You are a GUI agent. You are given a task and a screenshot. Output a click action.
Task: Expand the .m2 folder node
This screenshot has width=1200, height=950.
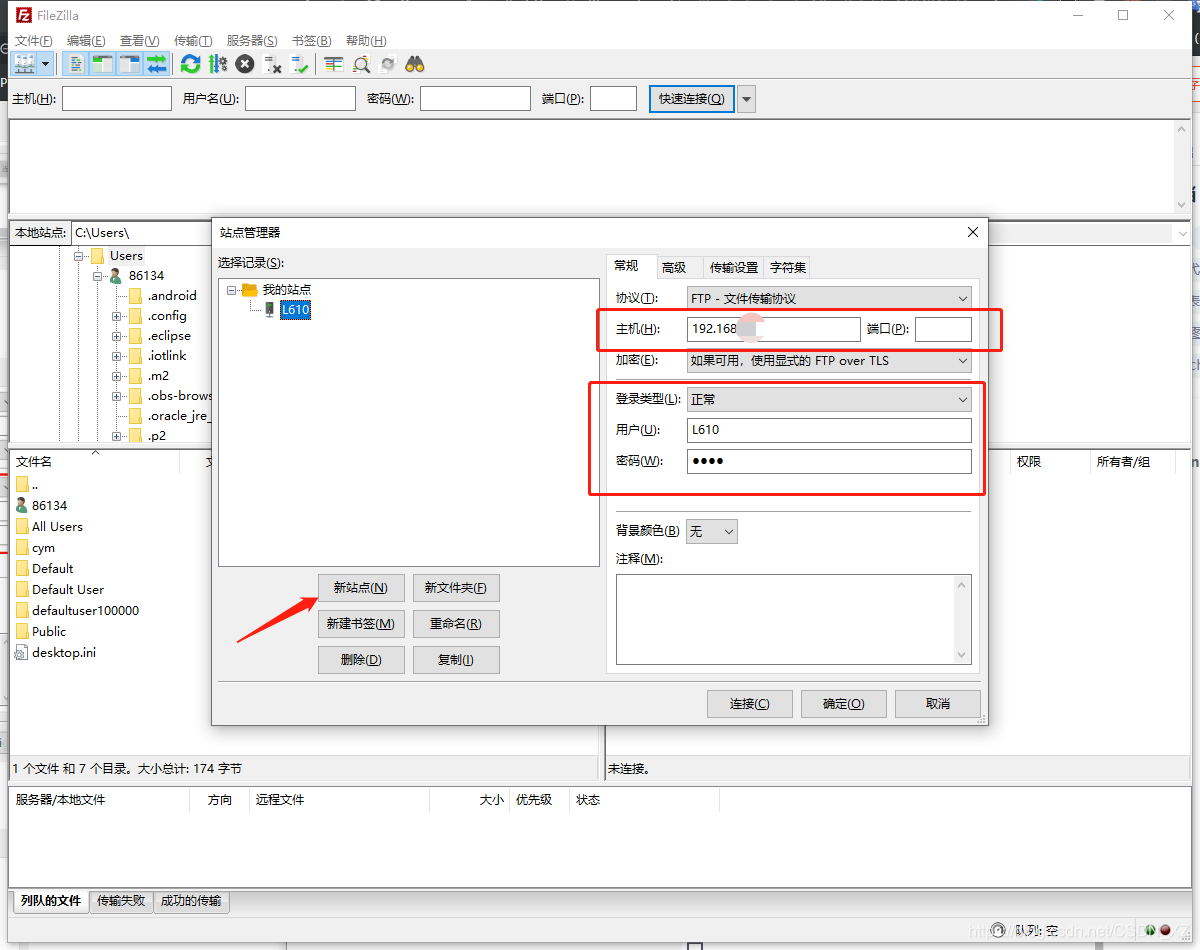click(117, 376)
